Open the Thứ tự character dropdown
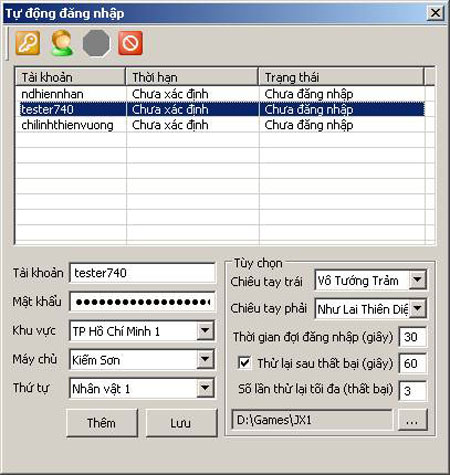Image resolution: width=450 pixels, height=475 pixels. (205, 388)
